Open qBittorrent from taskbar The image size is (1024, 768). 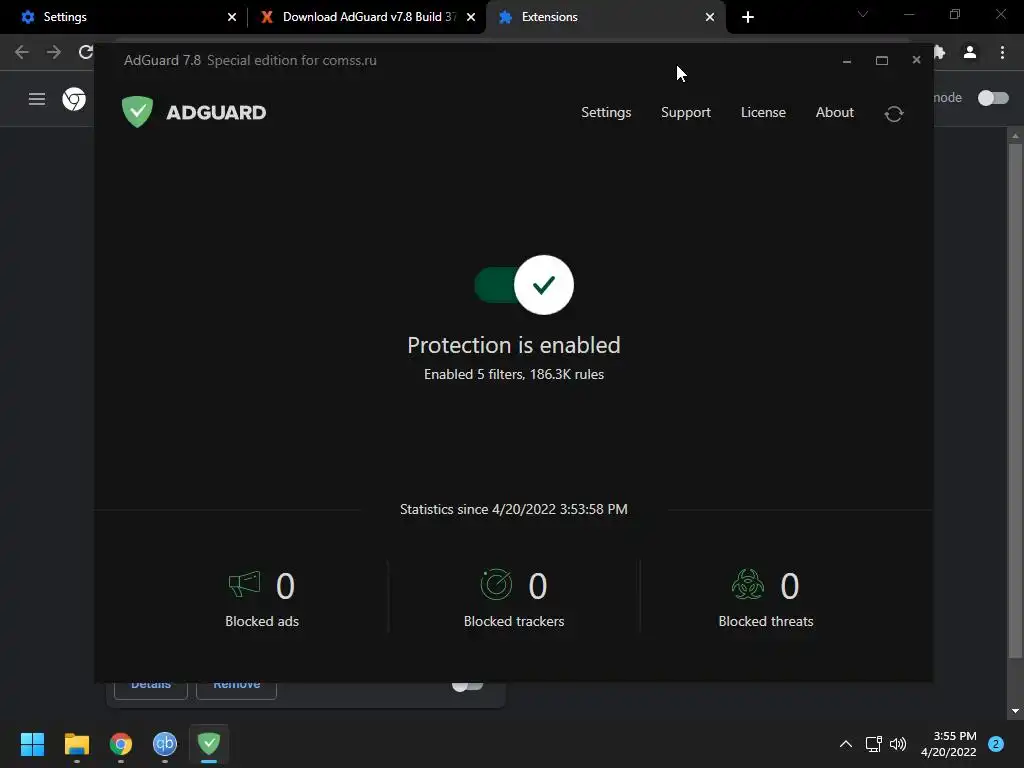point(165,744)
